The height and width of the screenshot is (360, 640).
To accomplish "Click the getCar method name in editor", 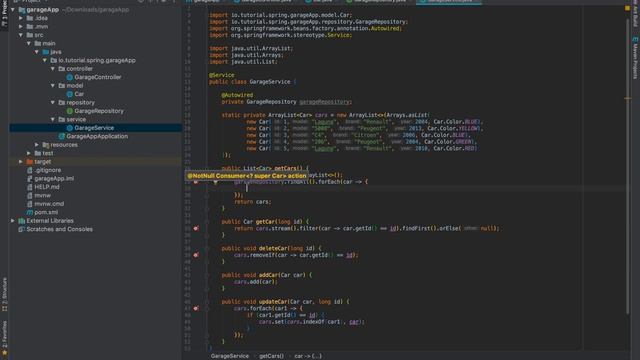I will point(266,222).
